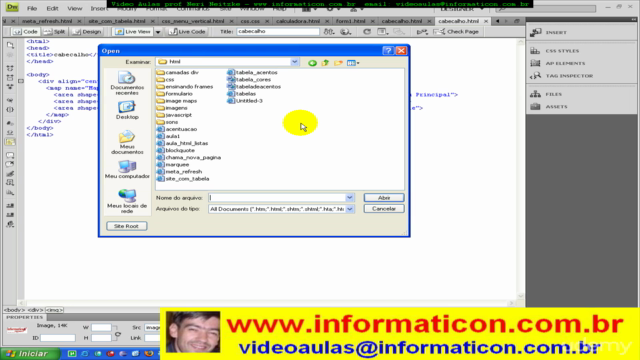
Task: Switch to Split view
Action: coord(54,31)
